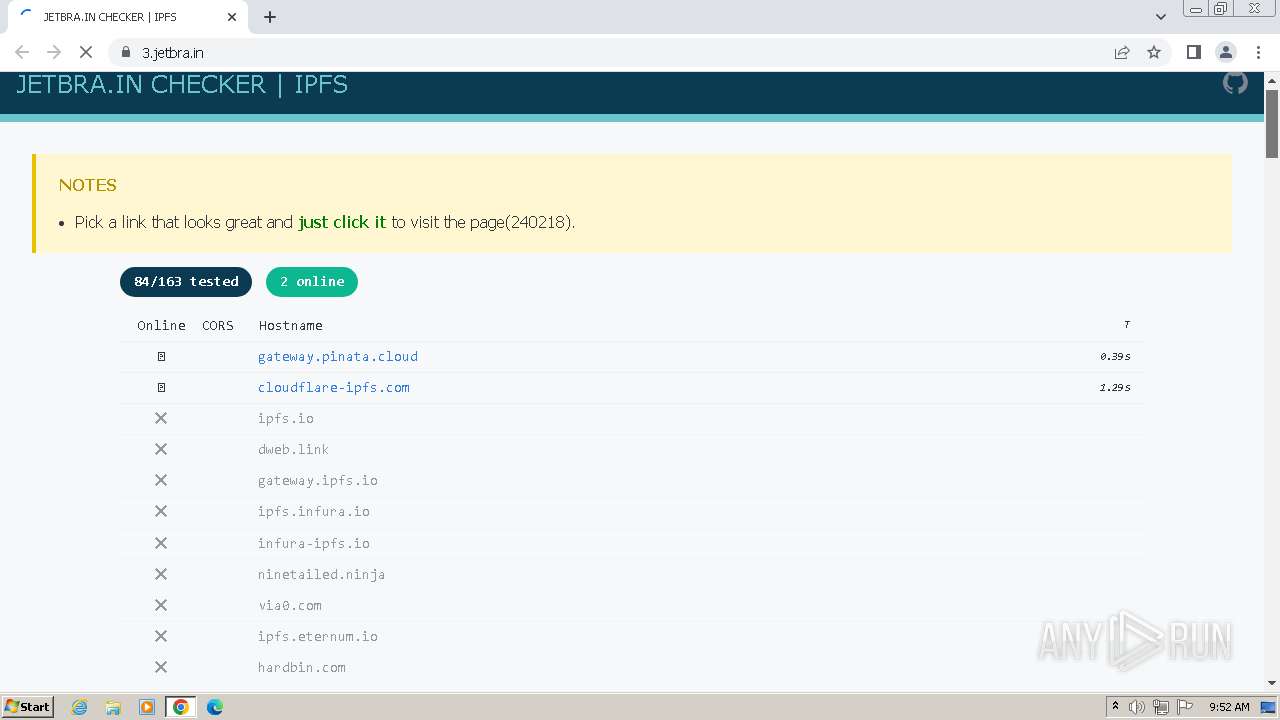View site information lock icon
Screen dimensions: 1280x720
(x=126, y=52)
